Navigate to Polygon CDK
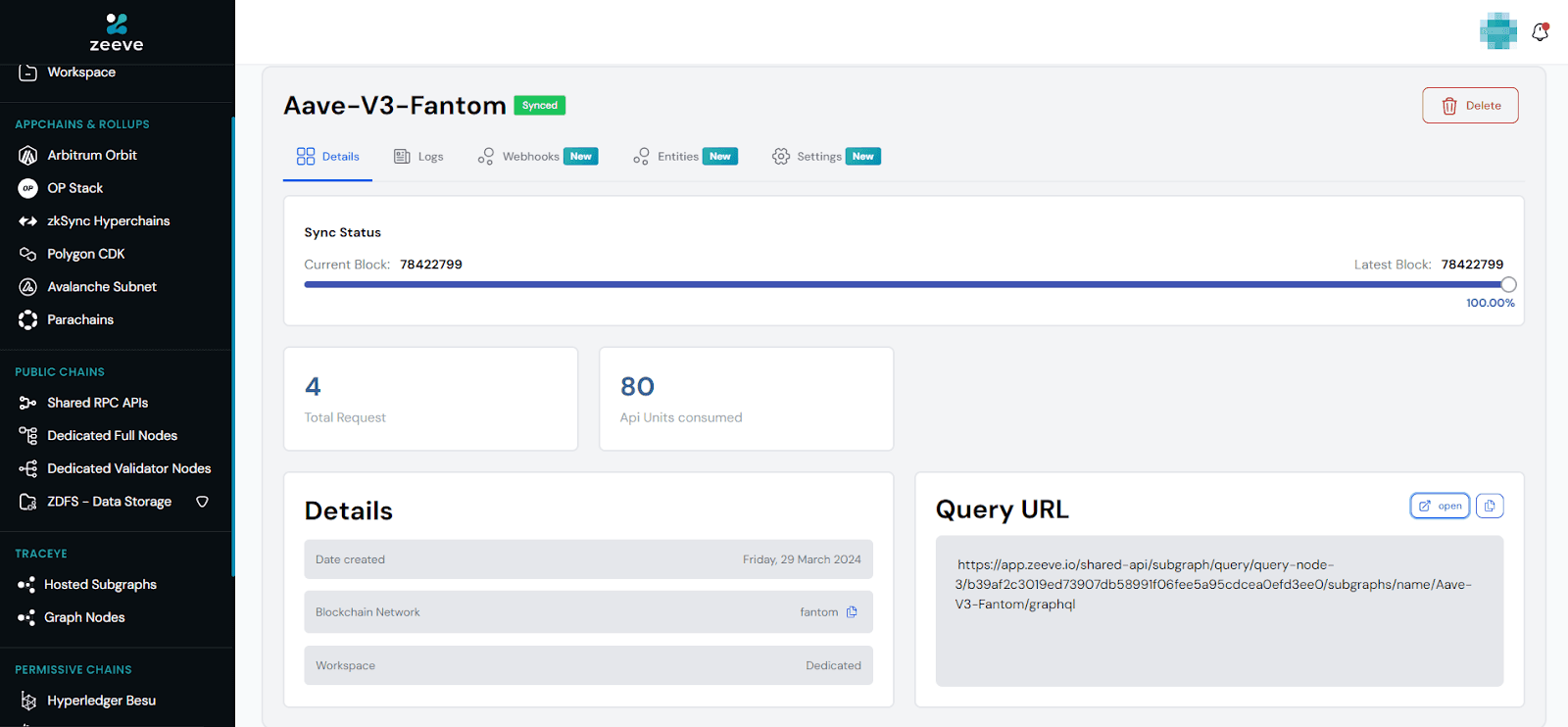Screen dimensions: 1568x727 tap(86, 254)
